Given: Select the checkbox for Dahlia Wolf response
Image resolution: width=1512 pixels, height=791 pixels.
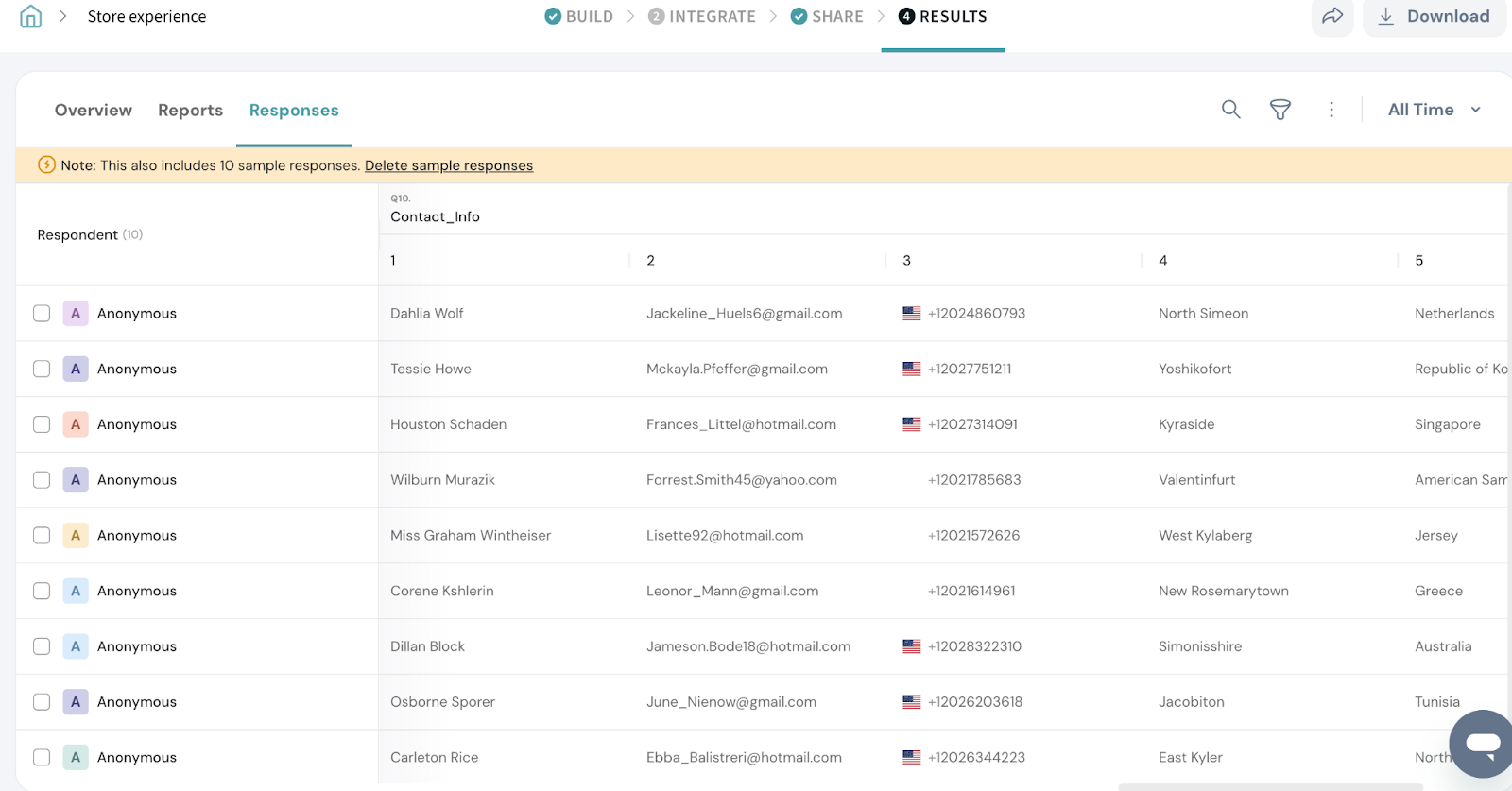Looking at the screenshot, I should 42,314.
